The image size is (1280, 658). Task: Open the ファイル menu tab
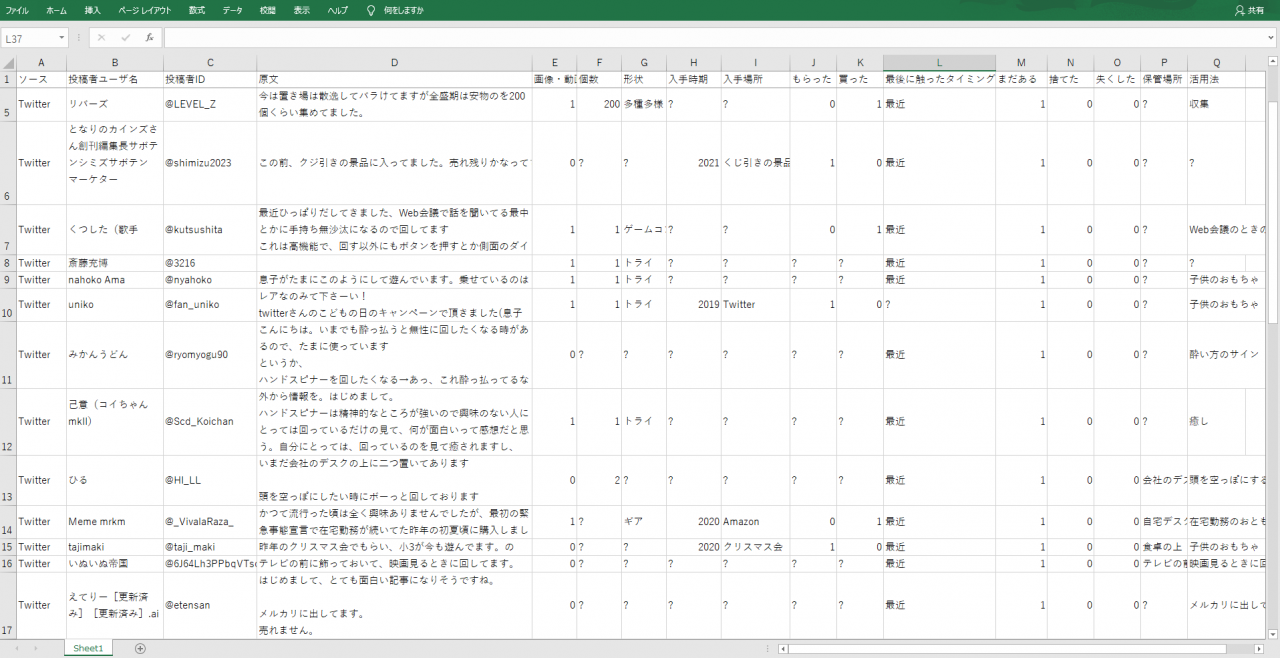point(17,10)
